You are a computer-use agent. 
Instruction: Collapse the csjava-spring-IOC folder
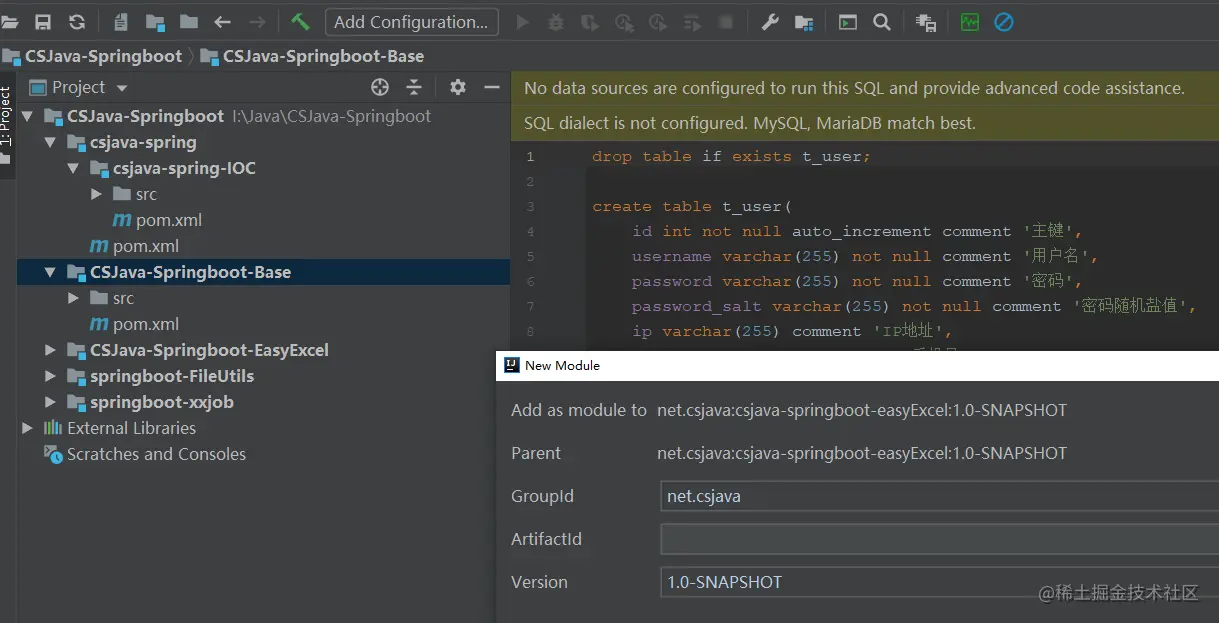[x=73, y=168]
